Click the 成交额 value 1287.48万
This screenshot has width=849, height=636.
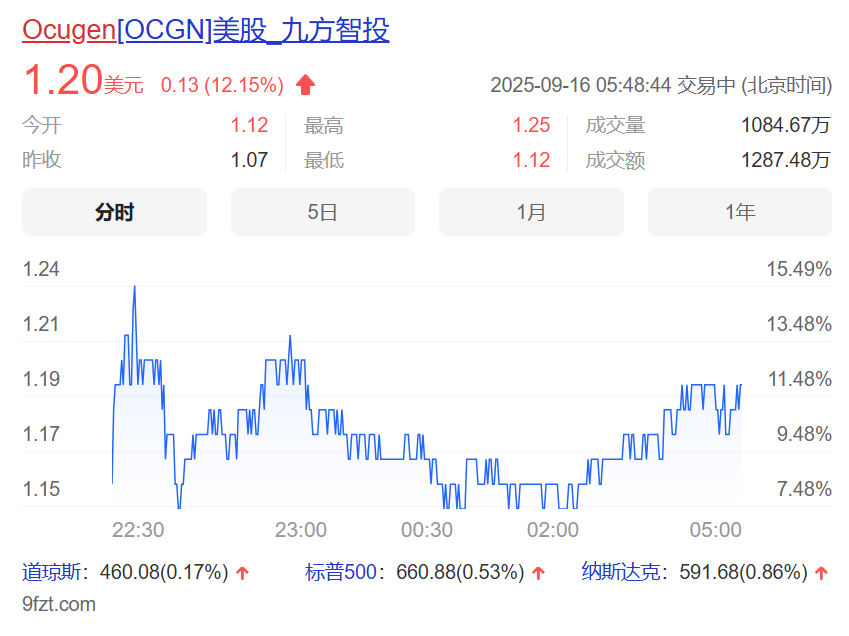tap(786, 160)
